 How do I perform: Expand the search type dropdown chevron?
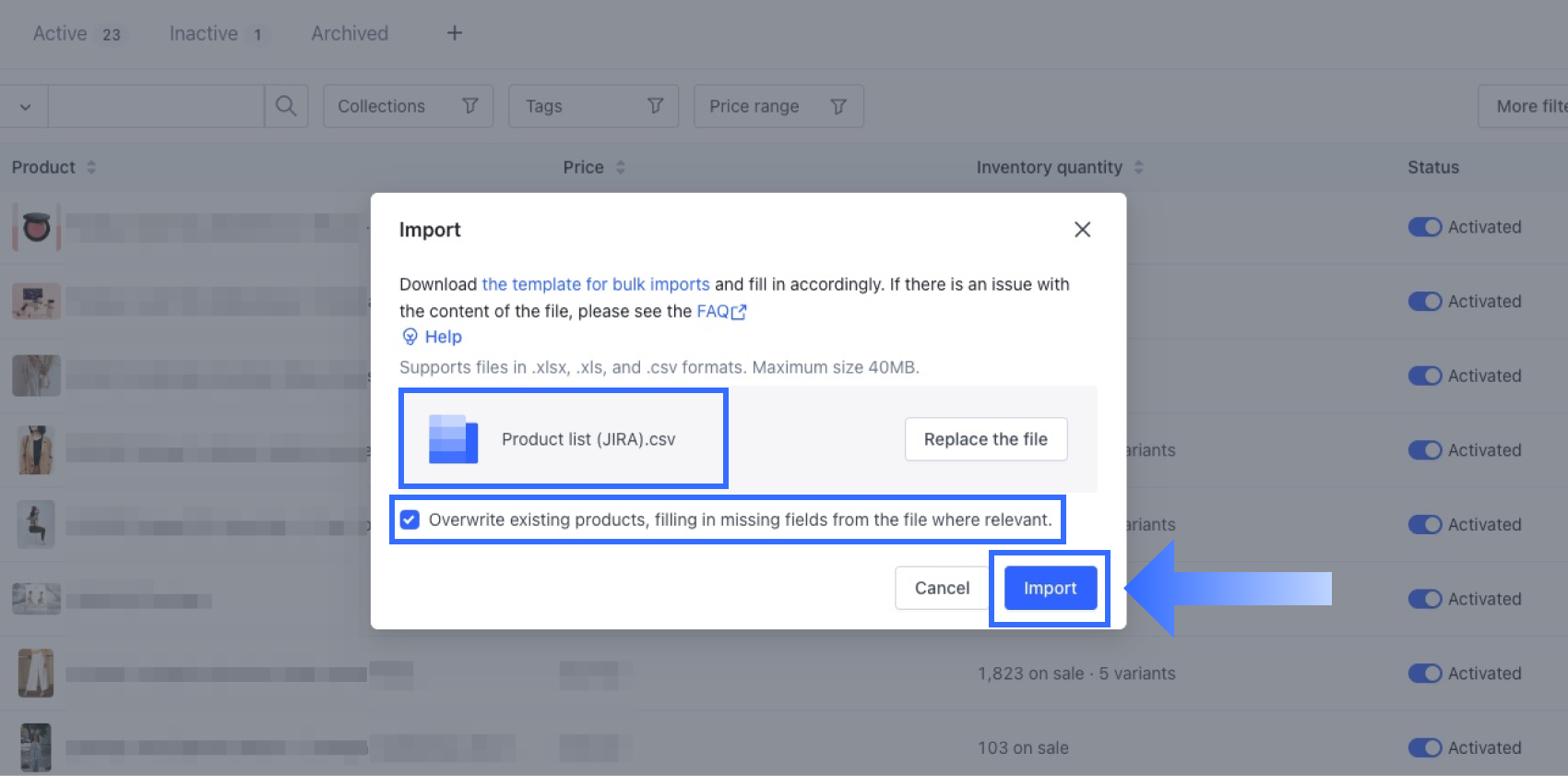[25, 107]
